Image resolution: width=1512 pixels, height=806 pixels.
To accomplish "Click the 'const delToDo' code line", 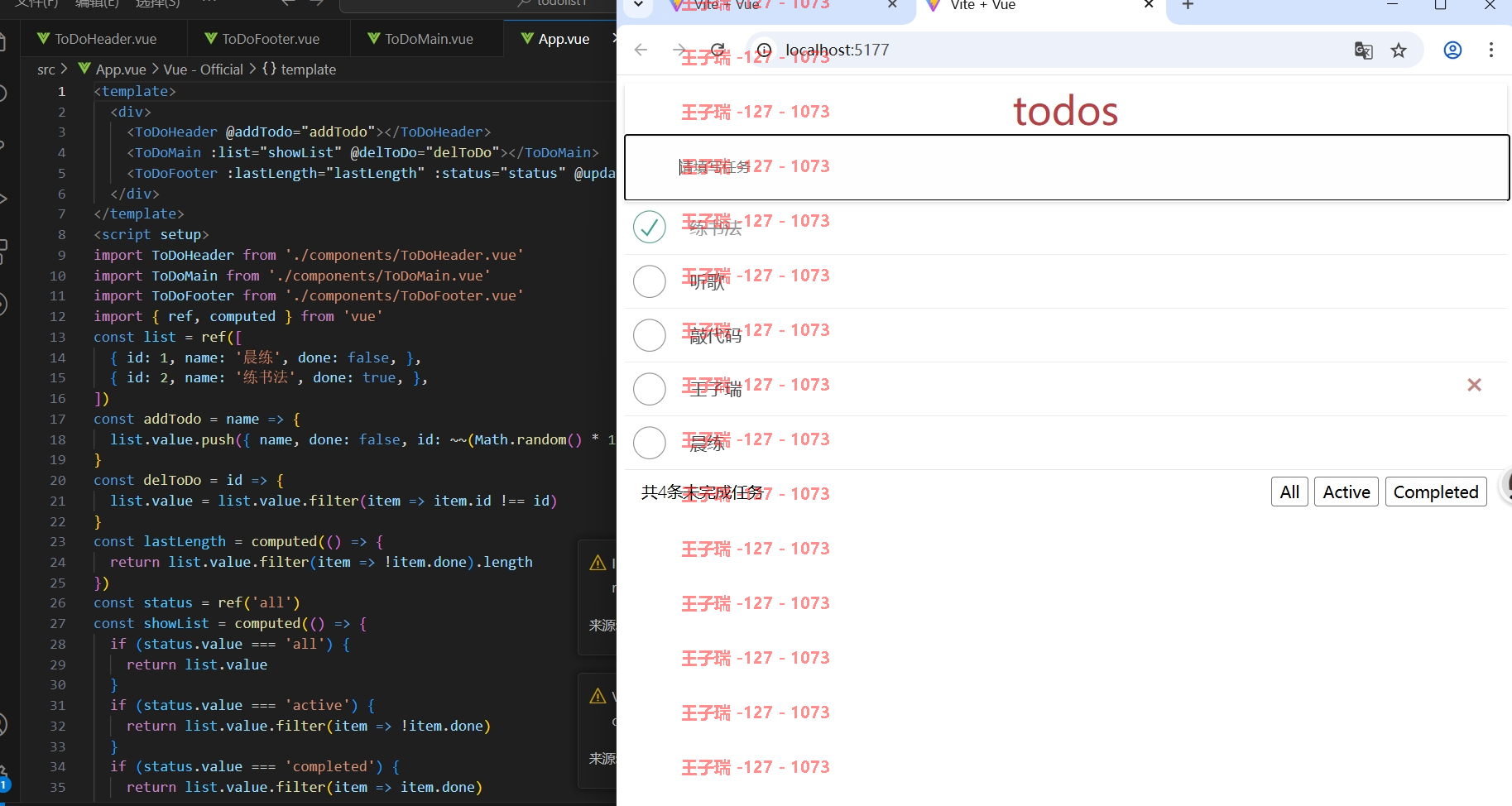I will pyautogui.click(x=189, y=480).
